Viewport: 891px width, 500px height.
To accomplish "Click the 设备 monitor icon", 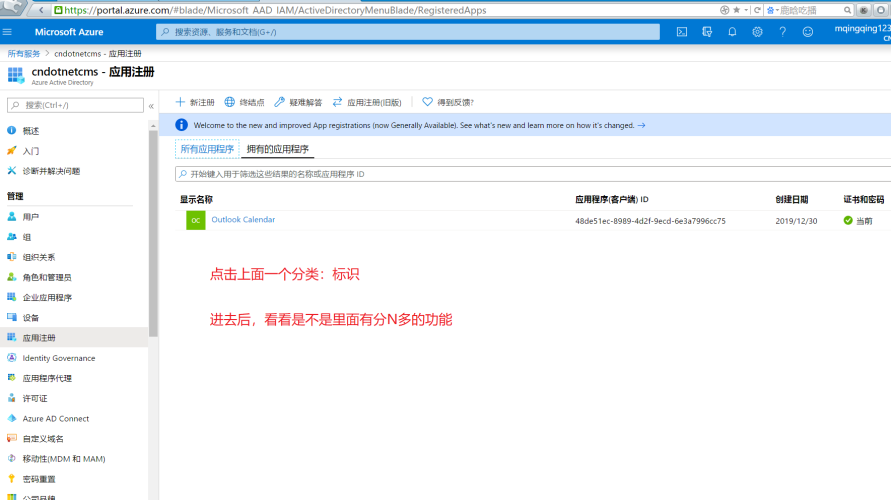I will pyautogui.click(x=11, y=317).
